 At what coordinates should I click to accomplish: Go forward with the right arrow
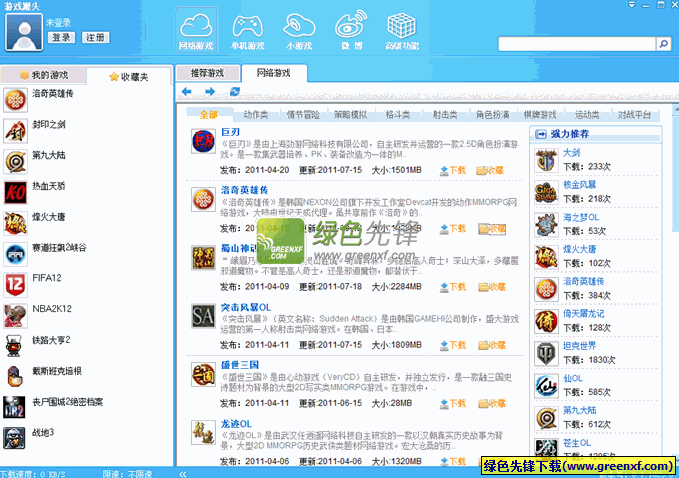(x=210, y=91)
